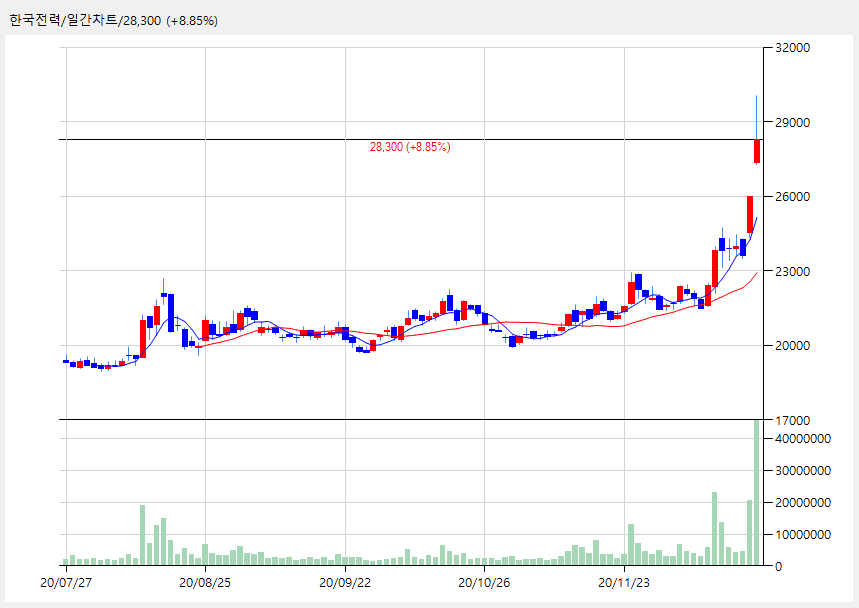The height and width of the screenshot is (608, 859).
Task: Click the chart title 한국전력/일간차트/28,300 (+8.85%)
Action: (113, 21)
